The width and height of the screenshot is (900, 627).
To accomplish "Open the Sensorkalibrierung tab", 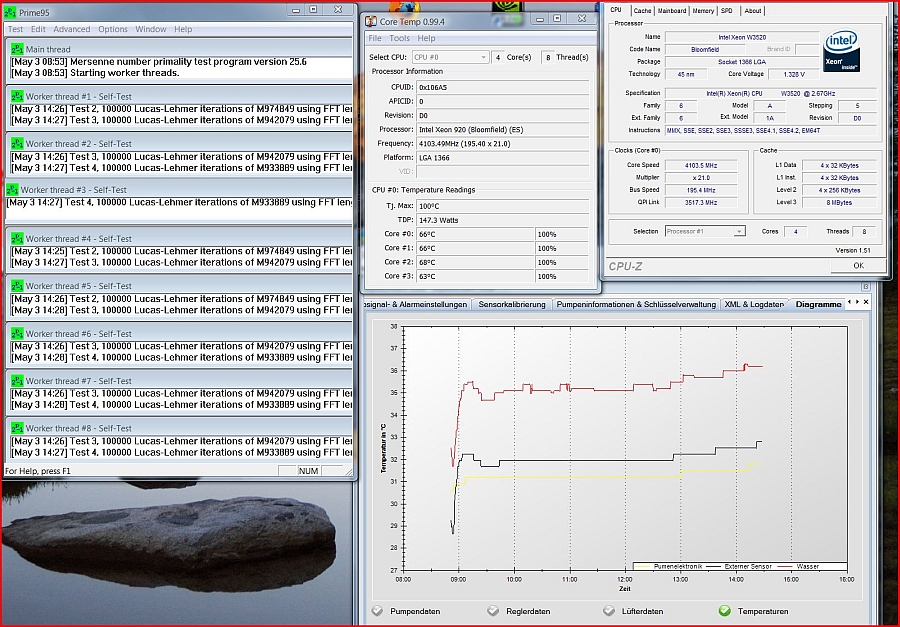I will tap(512, 304).
